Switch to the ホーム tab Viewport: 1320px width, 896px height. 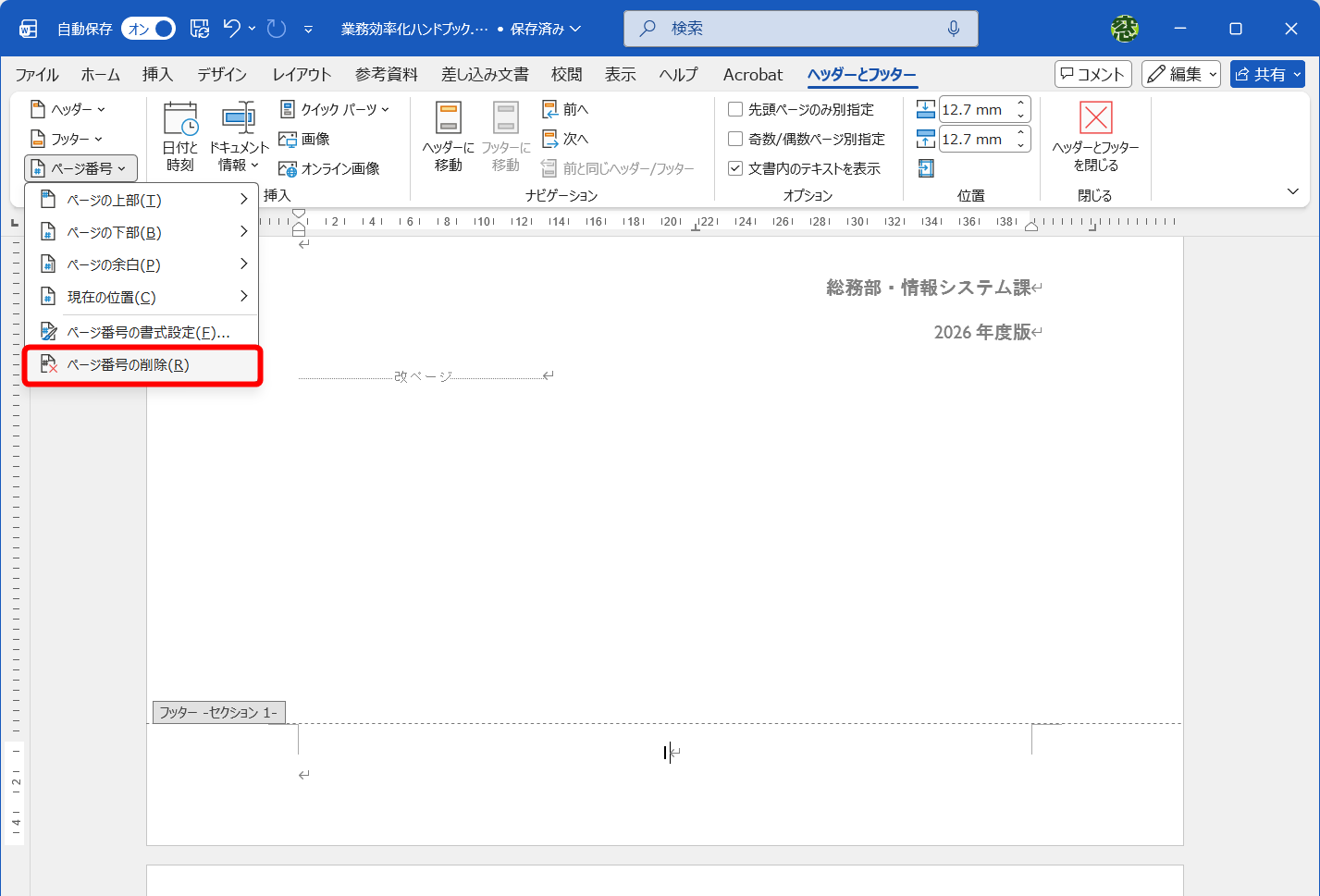(101, 75)
